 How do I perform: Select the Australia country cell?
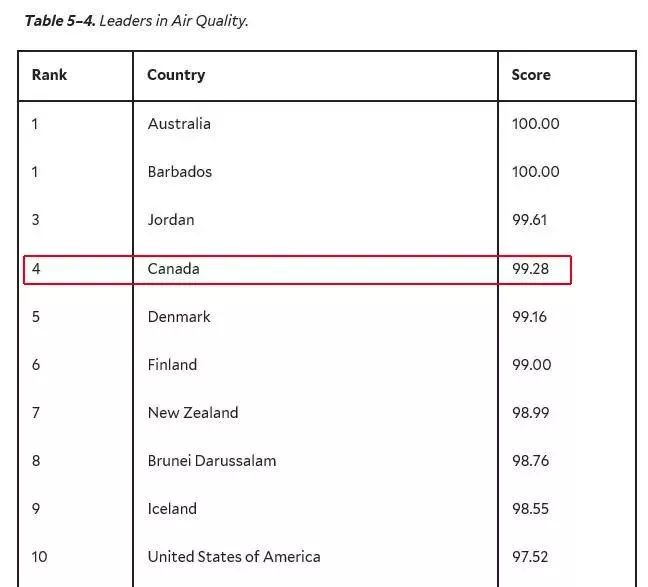[179, 124]
